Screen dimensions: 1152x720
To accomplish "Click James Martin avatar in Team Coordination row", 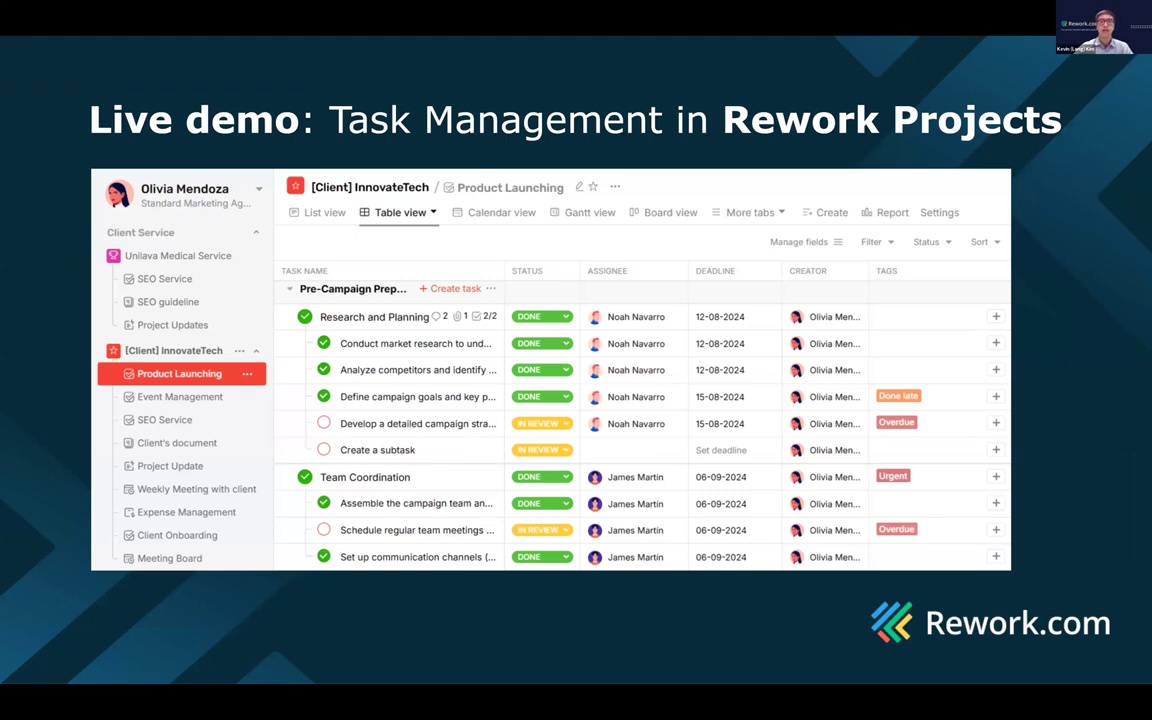I will (x=595, y=478).
